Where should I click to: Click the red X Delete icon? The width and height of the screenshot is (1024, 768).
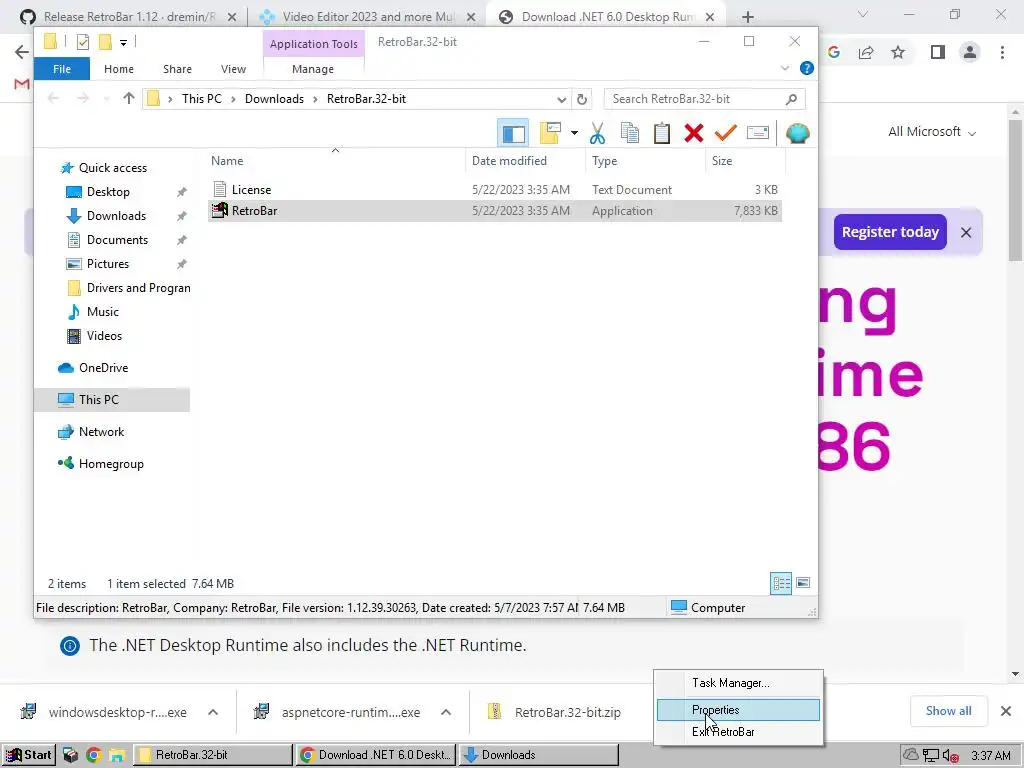(x=694, y=133)
